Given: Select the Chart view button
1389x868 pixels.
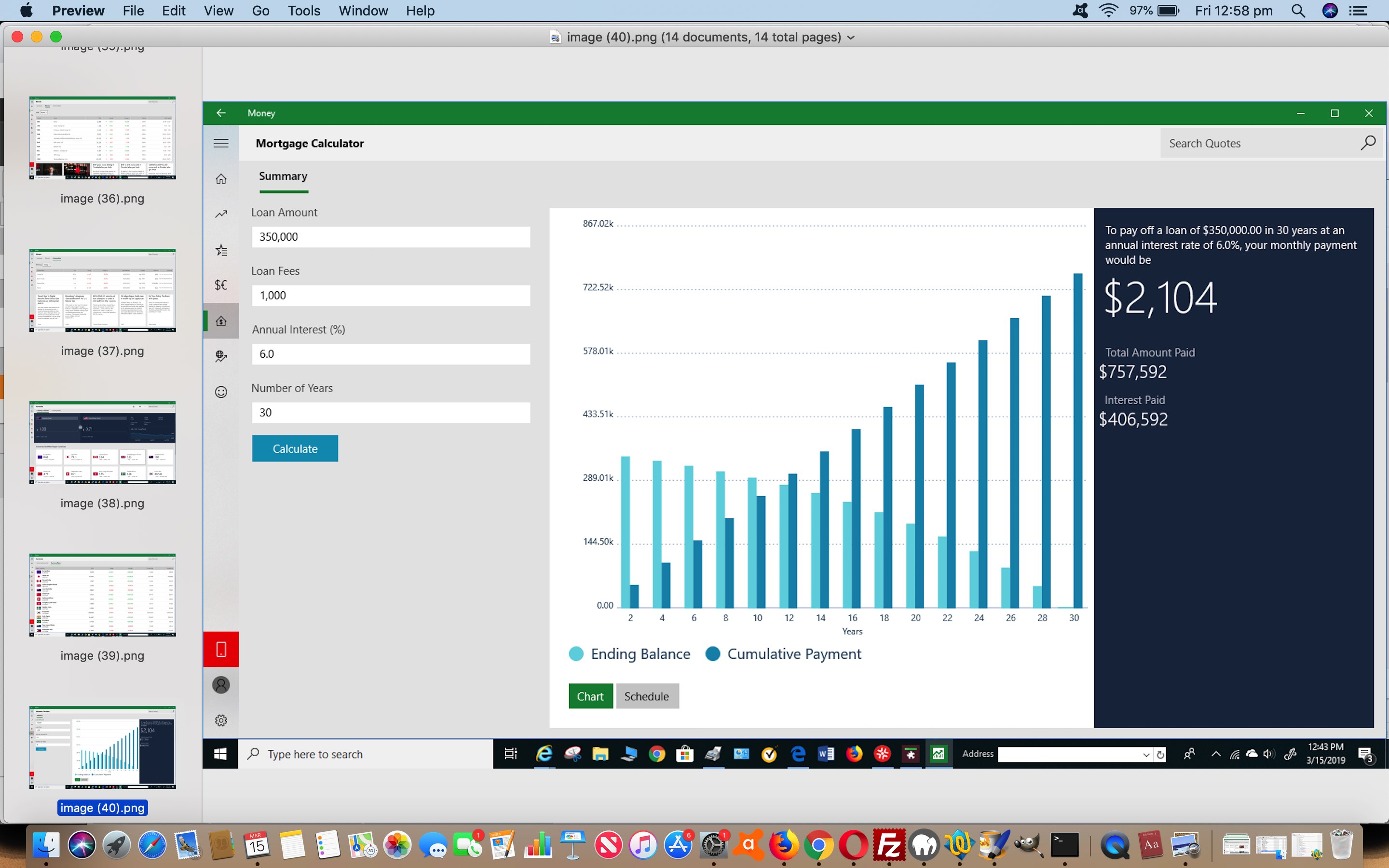Looking at the screenshot, I should point(590,696).
